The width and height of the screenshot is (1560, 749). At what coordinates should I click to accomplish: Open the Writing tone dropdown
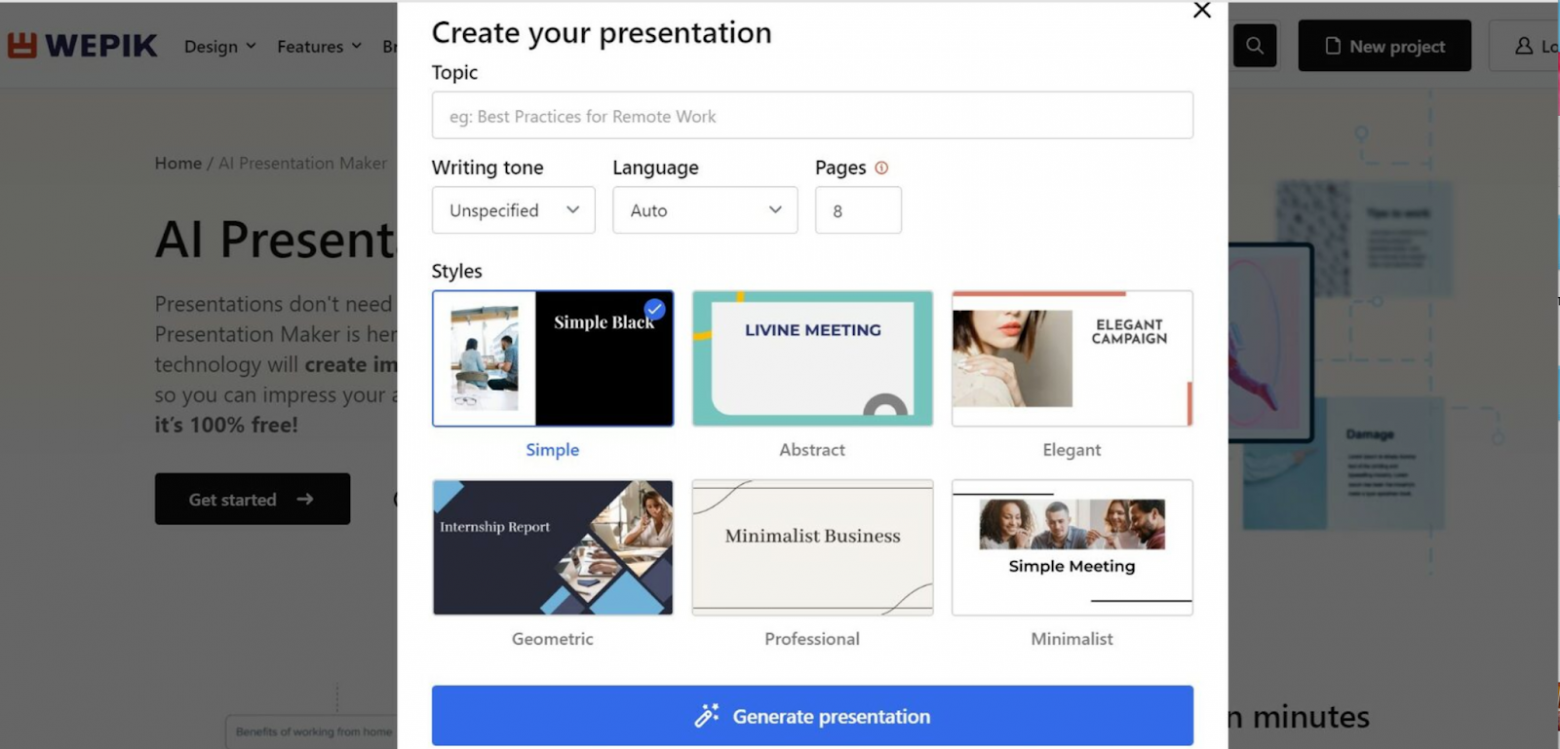[x=513, y=210]
